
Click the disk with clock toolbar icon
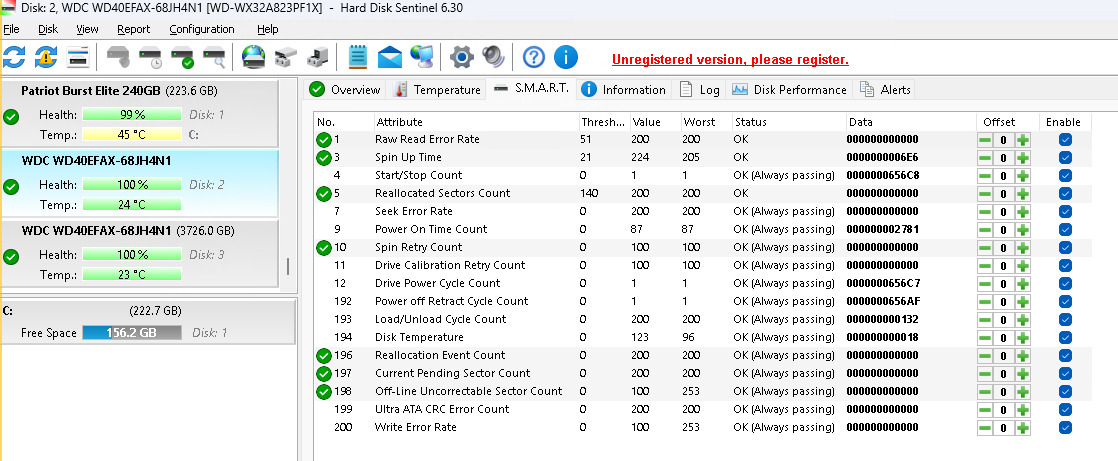click(151, 57)
